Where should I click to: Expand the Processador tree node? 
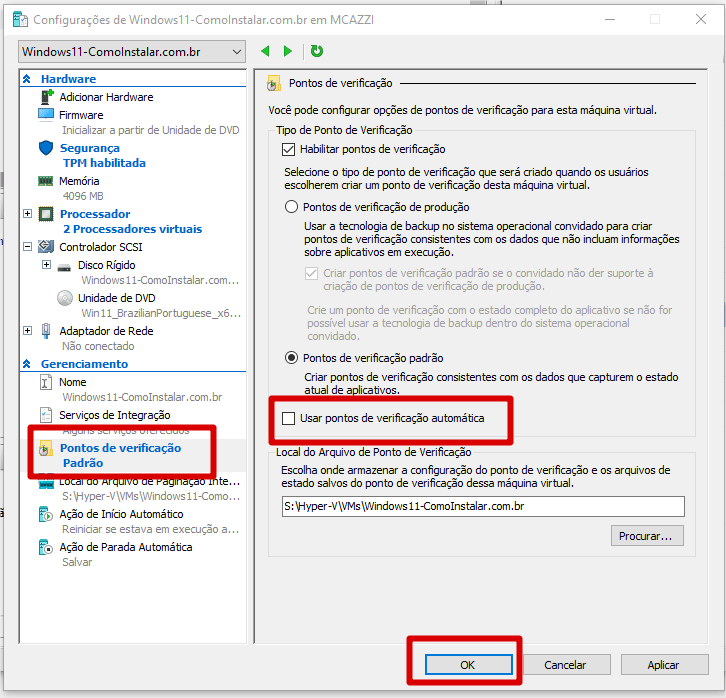28,214
